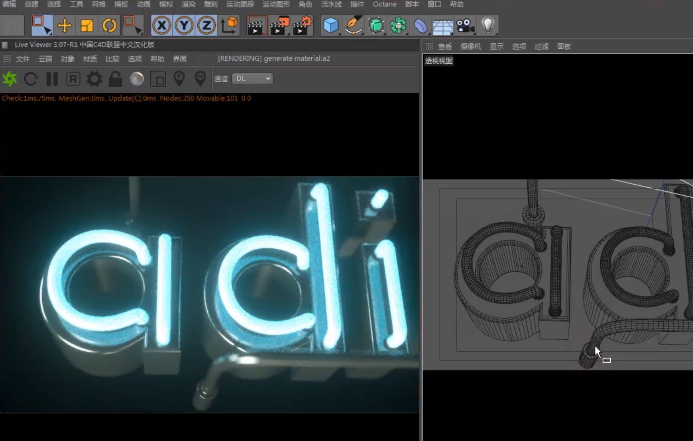Screen dimensions: 693x441
Task: Activate the Scale tool
Action: pyautogui.click(x=87, y=26)
